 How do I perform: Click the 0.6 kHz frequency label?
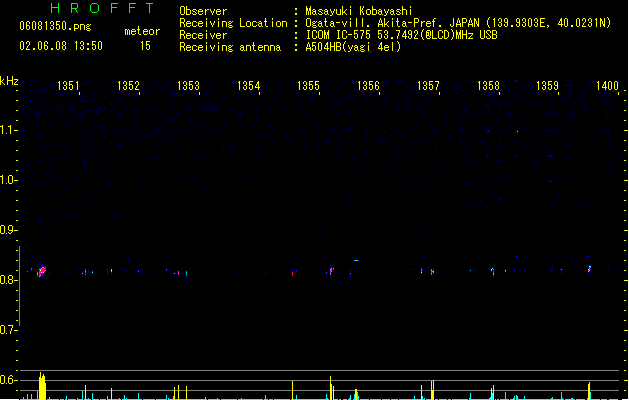[7, 380]
